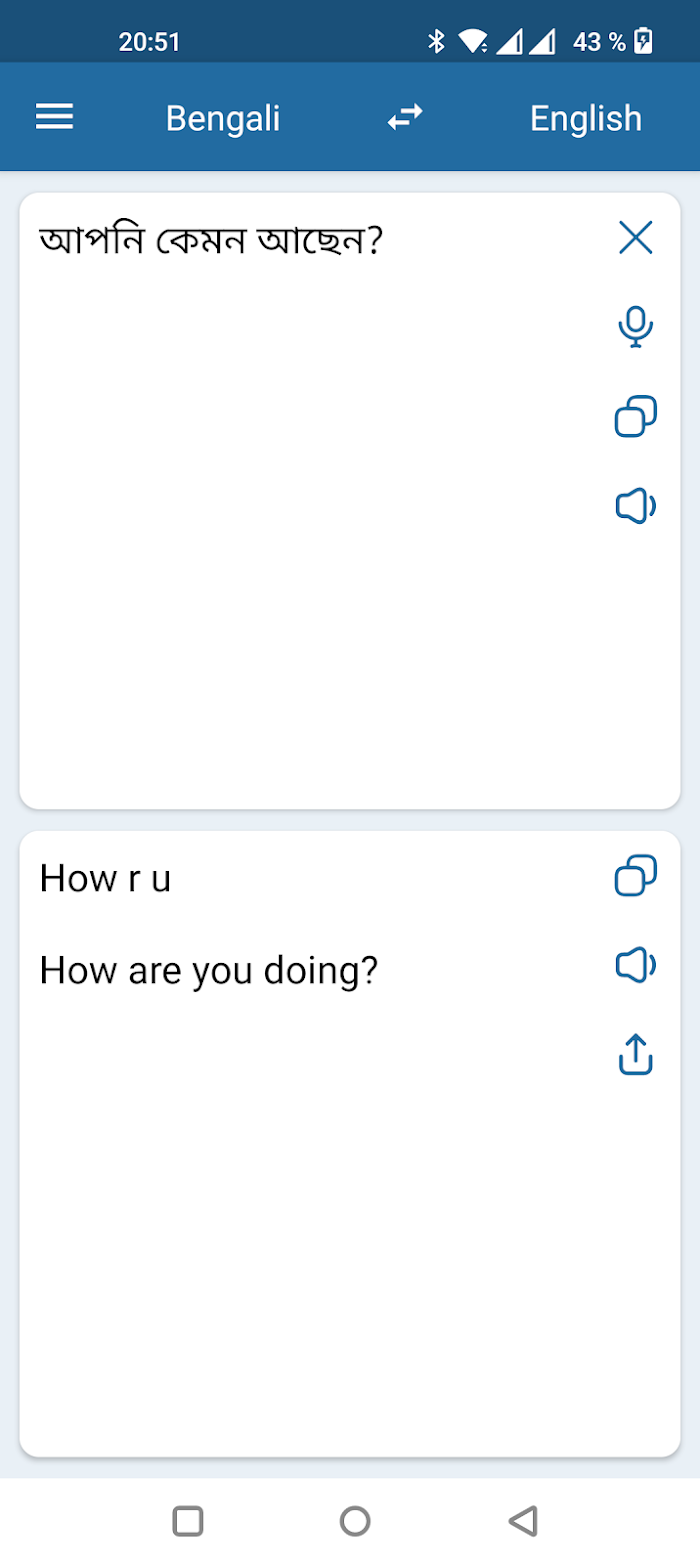Swap Bengali and English languages
The image size is (700, 1564).
click(x=405, y=118)
